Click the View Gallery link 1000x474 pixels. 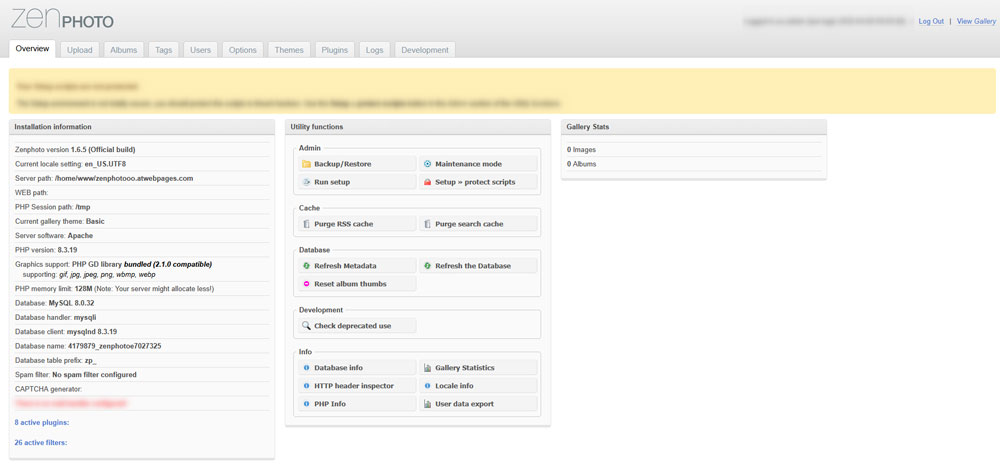tap(976, 21)
